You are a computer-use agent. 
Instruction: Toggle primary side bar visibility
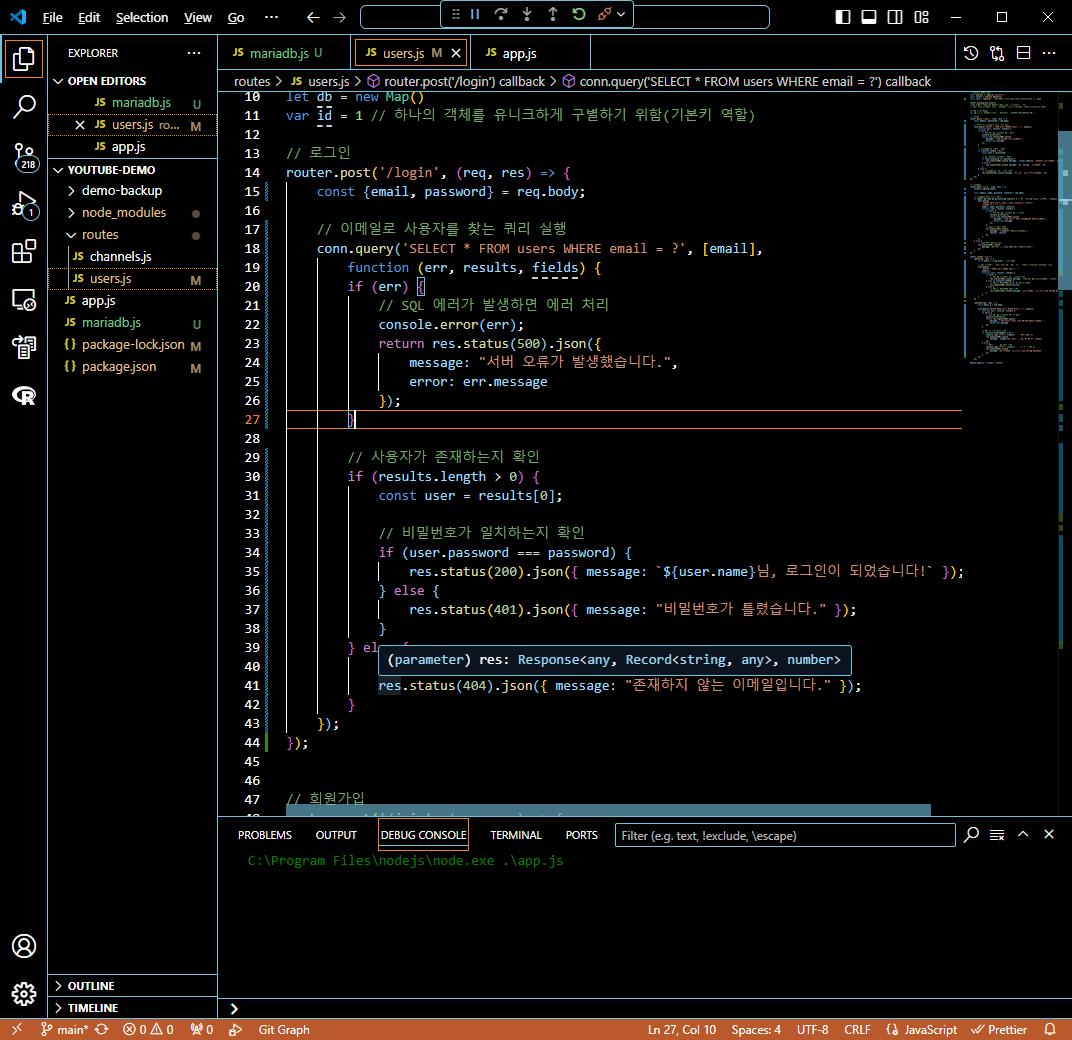coord(843,17)
